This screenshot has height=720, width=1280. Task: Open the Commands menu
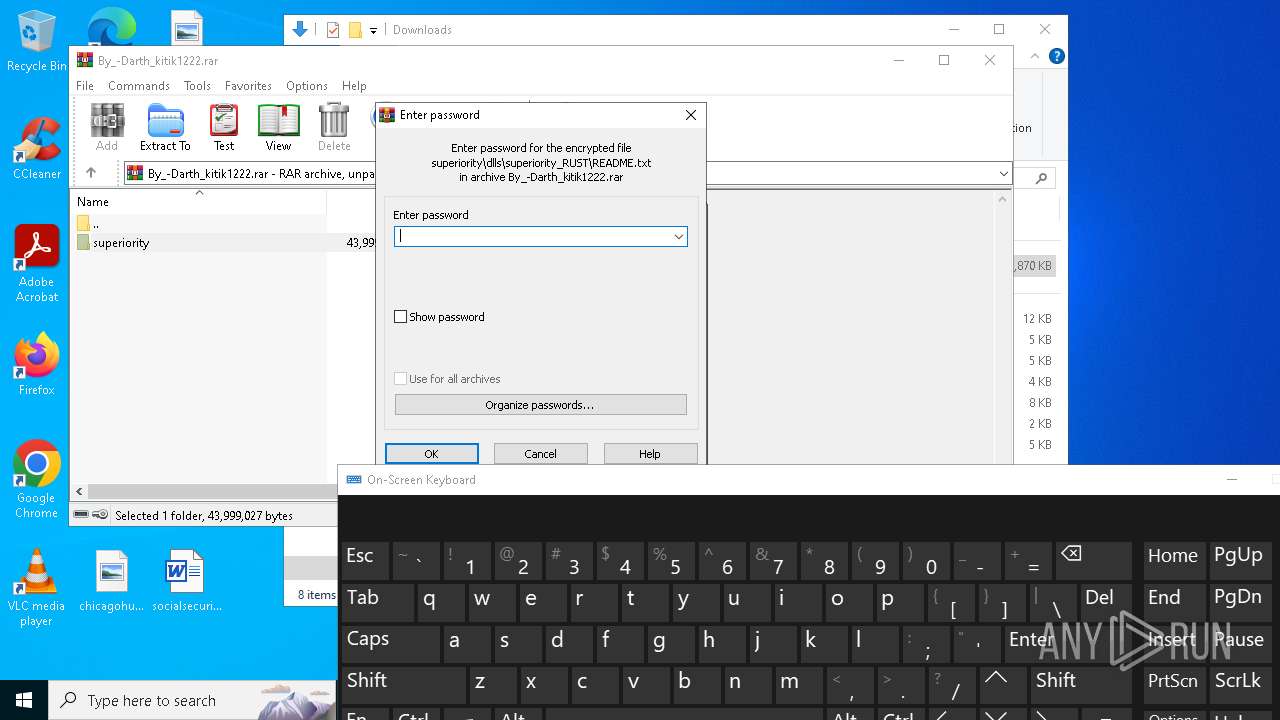(139, 86)
